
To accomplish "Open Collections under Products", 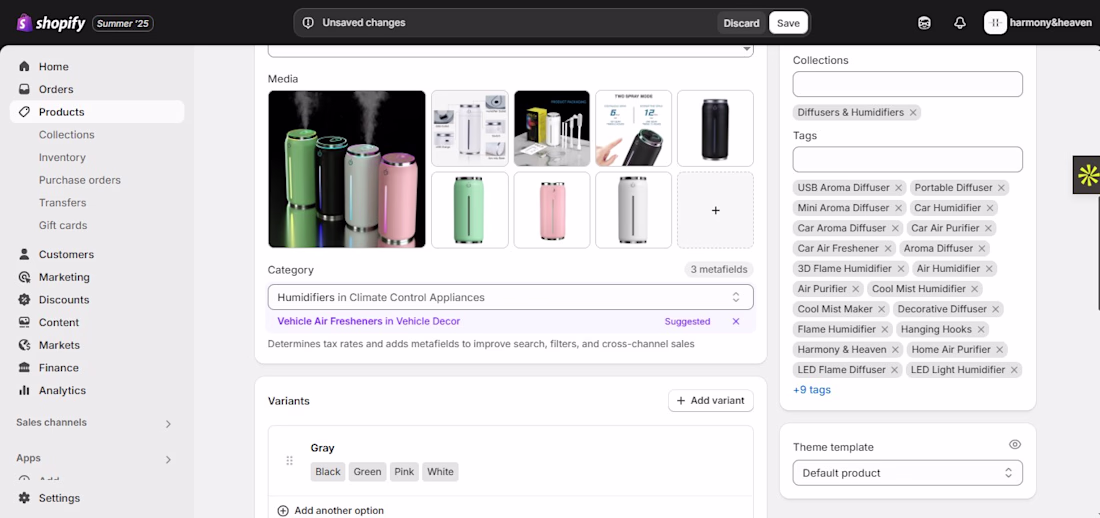I will 67,135.
